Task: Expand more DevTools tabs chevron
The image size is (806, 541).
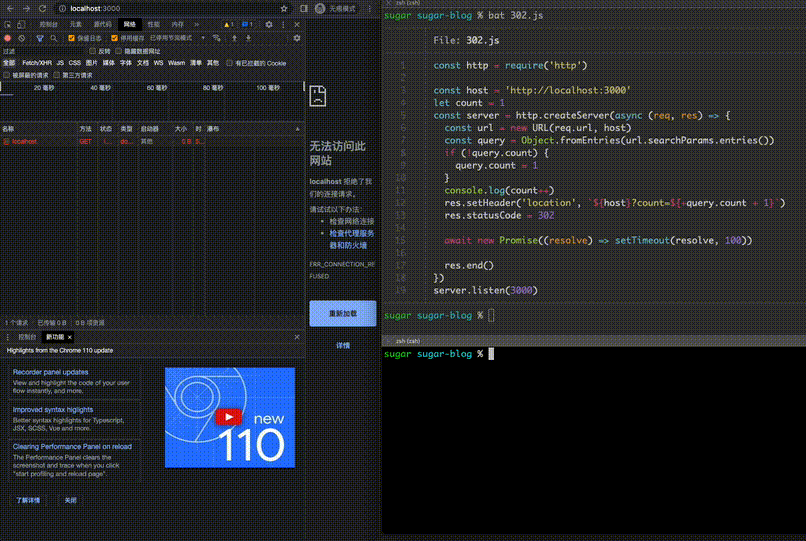Action: click(196, 24)
